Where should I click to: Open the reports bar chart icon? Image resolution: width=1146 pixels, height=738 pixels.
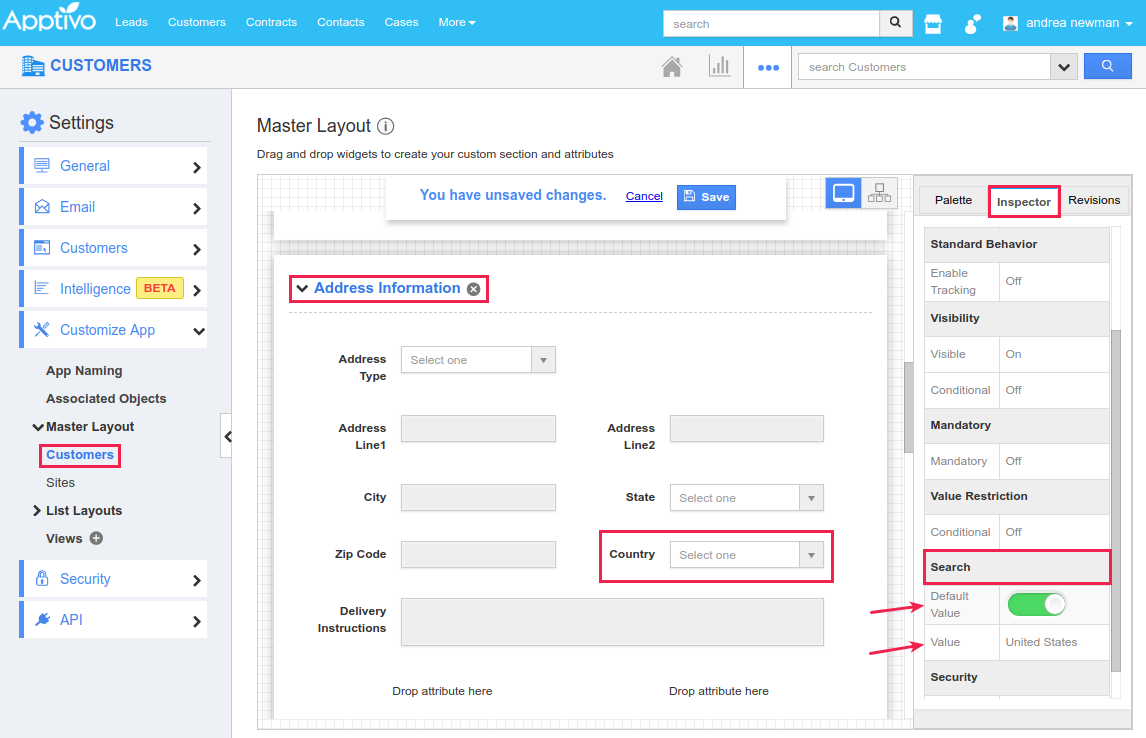coord(719,67)
